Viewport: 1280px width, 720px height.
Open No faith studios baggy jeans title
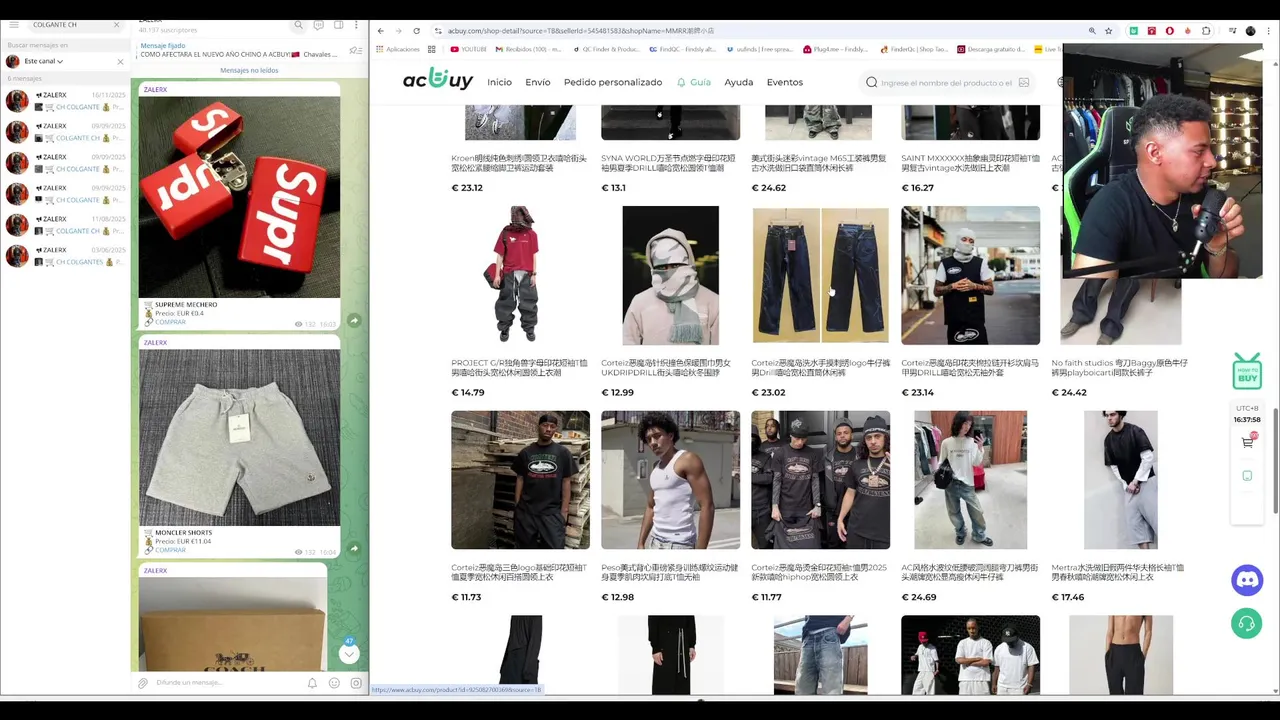tap(1120, 368)
